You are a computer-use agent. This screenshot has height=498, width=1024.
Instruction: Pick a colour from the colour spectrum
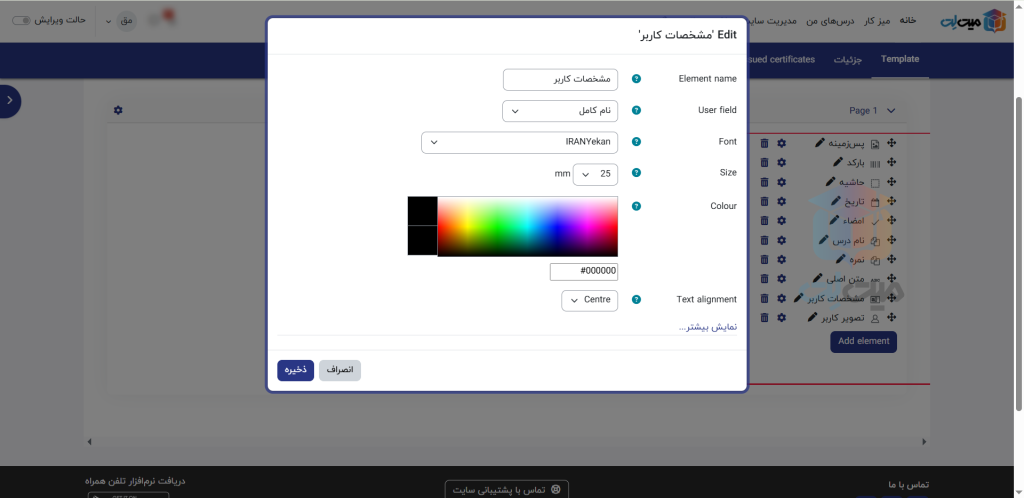(527, 226)
